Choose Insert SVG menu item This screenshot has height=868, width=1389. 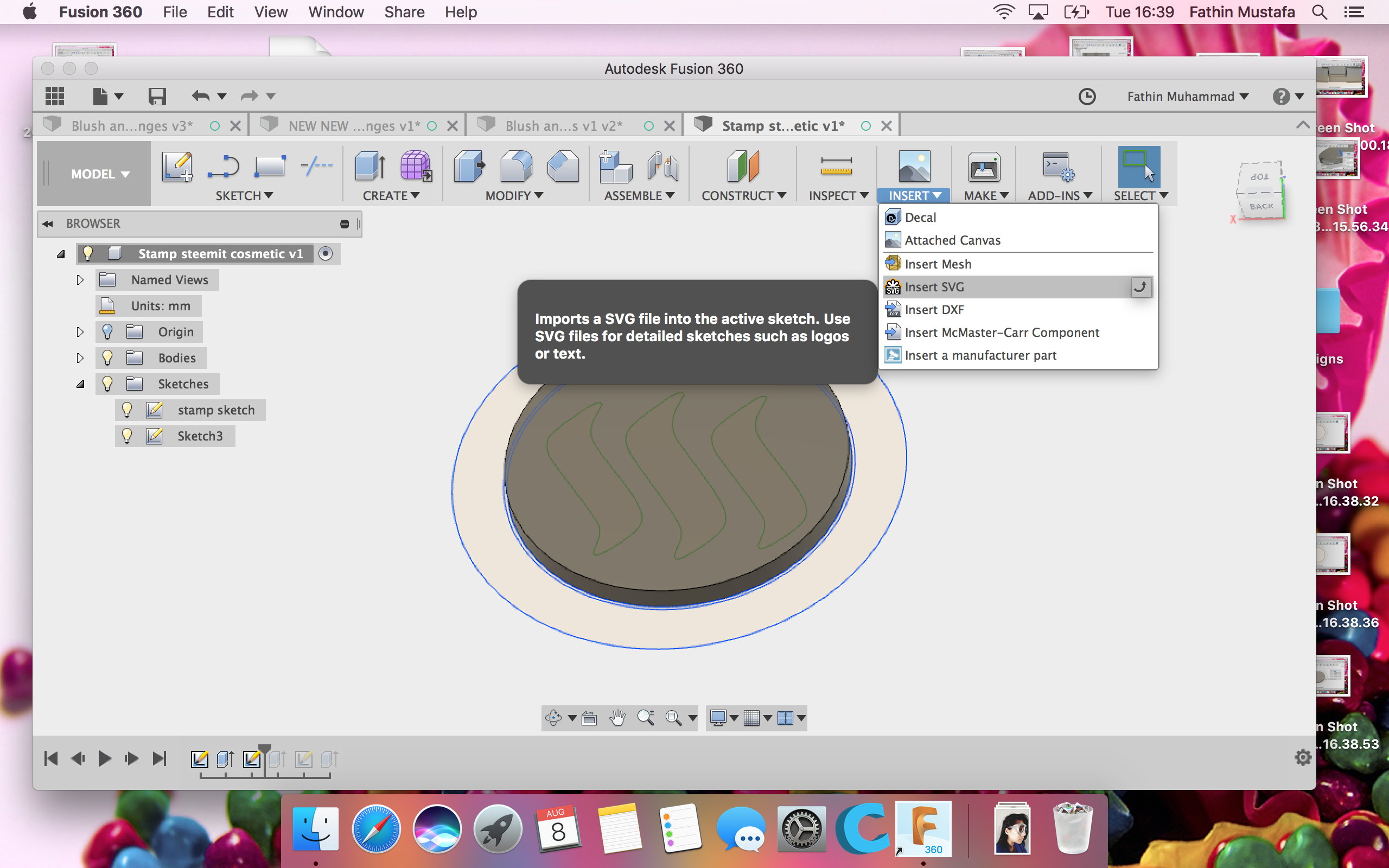point(1018,287)
